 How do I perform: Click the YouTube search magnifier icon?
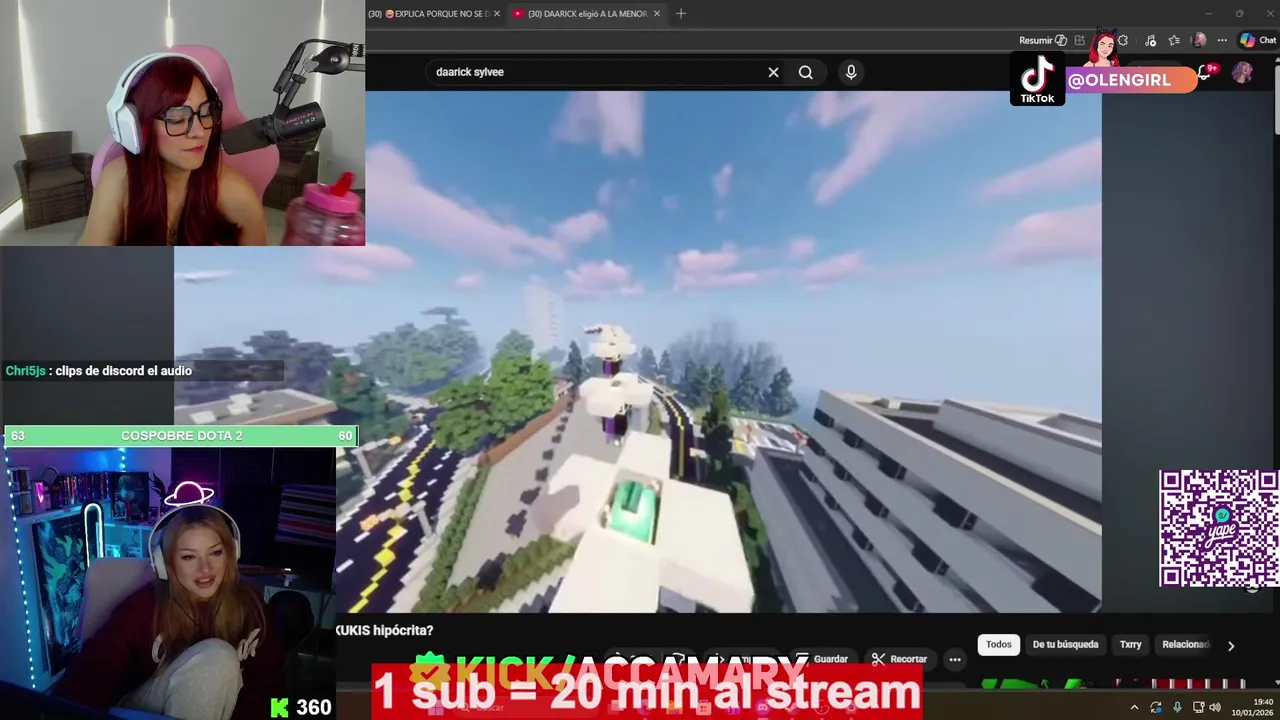(x=806, y=72)
